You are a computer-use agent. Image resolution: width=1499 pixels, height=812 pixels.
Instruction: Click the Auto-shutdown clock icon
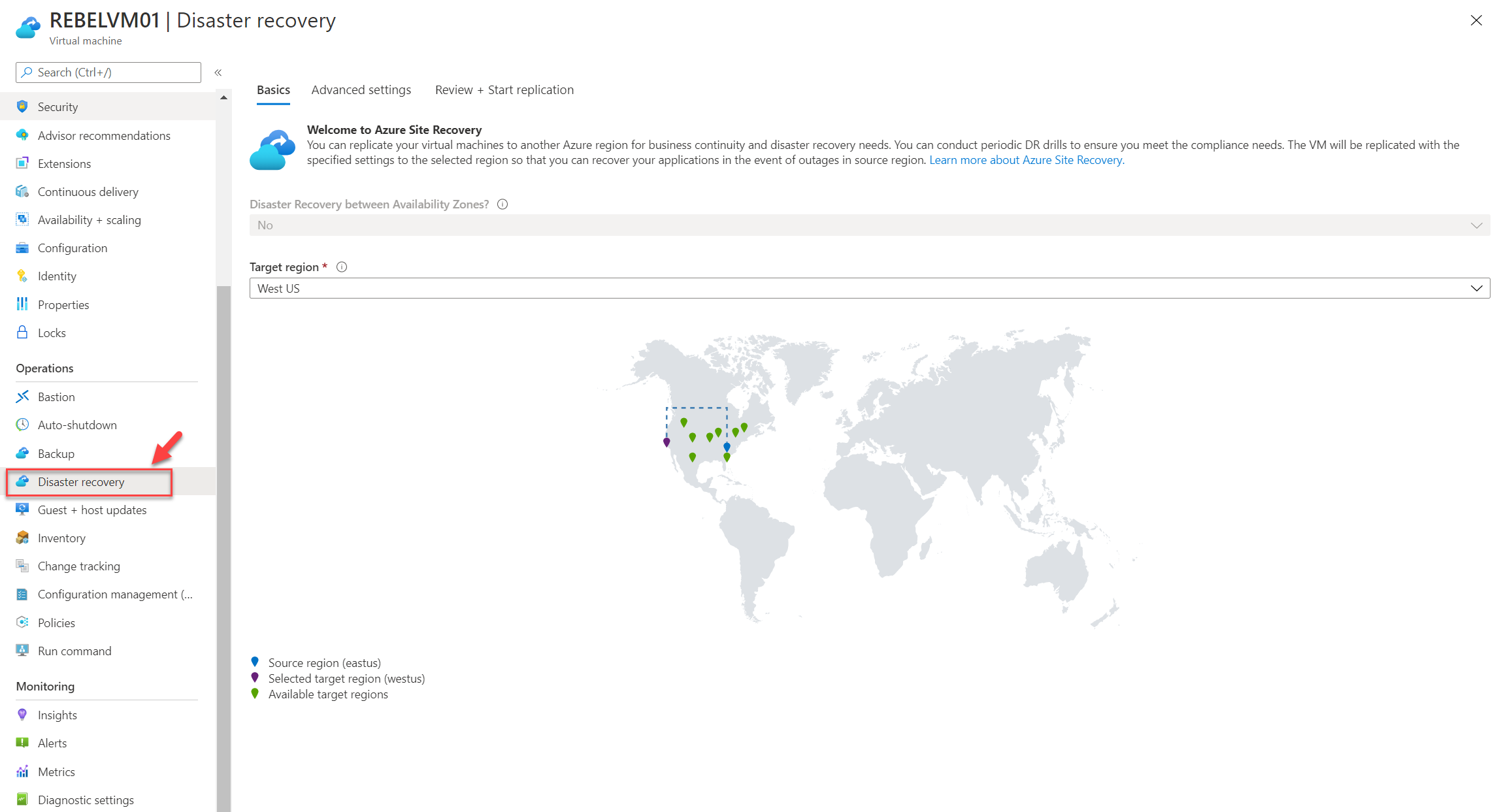pyautogui.click(x=22, y=425)
